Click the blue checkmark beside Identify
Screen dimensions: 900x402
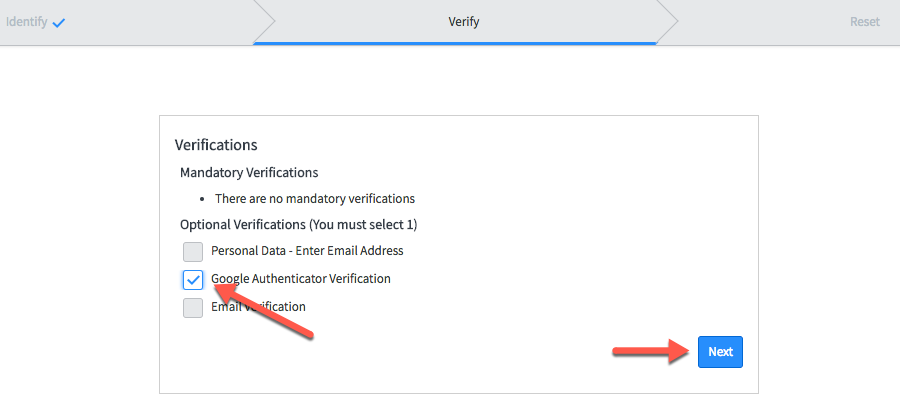tap(59, 22)
